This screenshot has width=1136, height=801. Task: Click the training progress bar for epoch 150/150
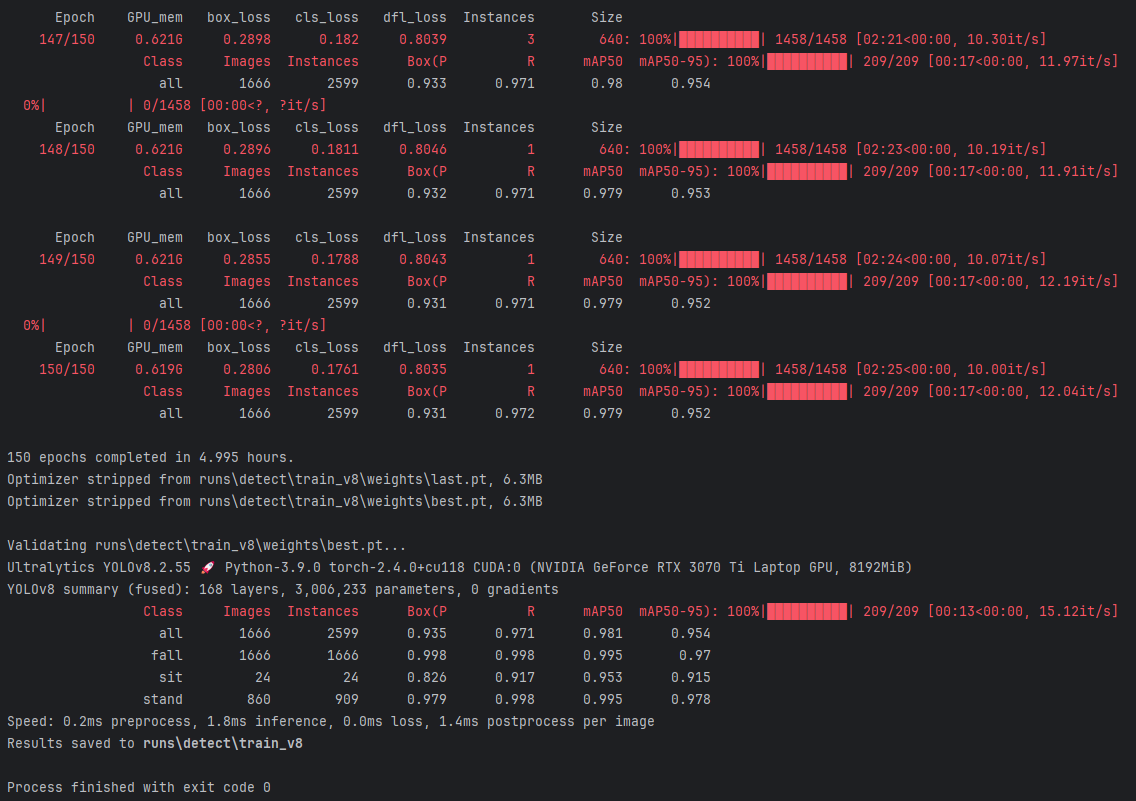[719, 369]
